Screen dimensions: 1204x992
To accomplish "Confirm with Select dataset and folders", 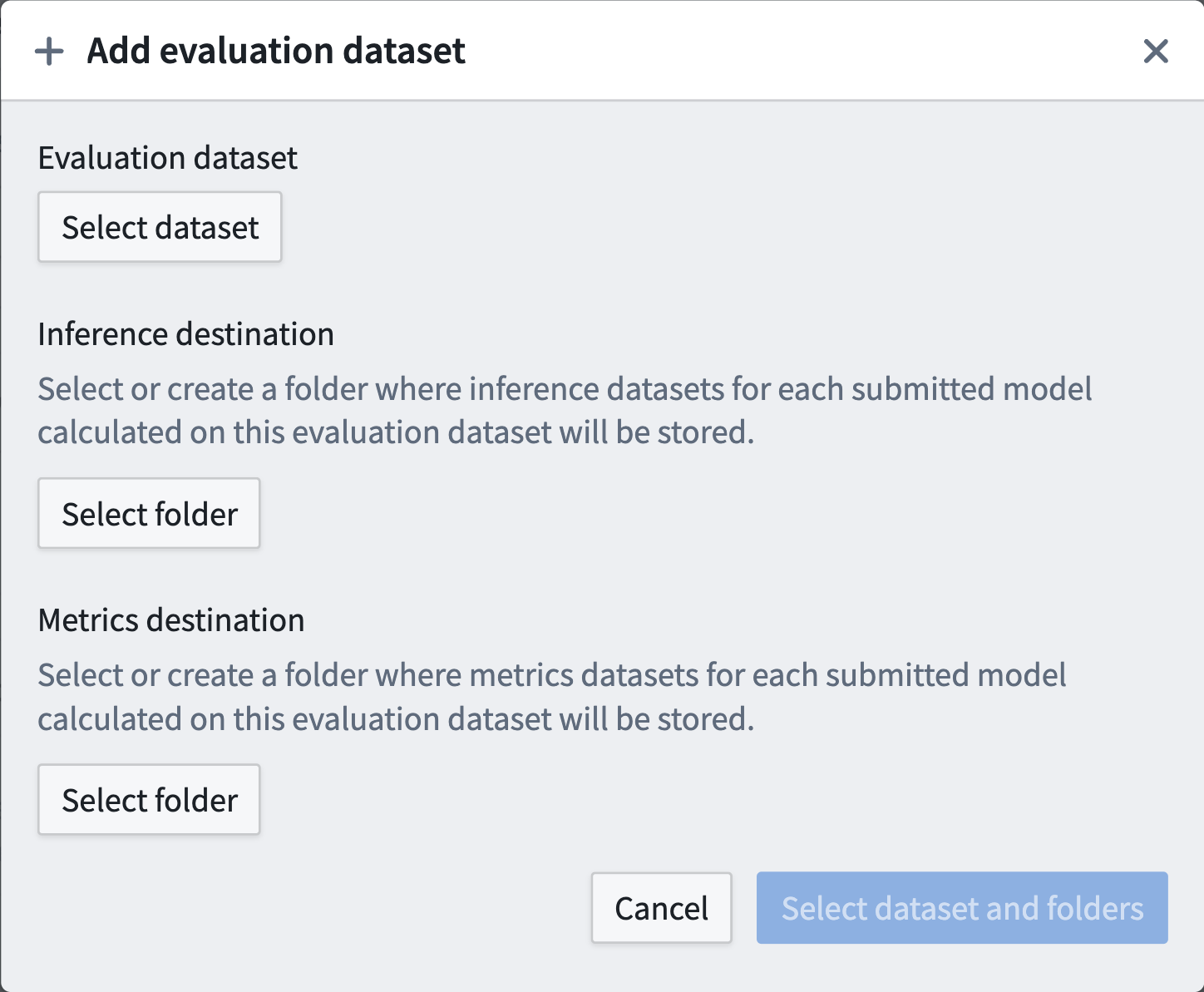I will click(962, 907).
